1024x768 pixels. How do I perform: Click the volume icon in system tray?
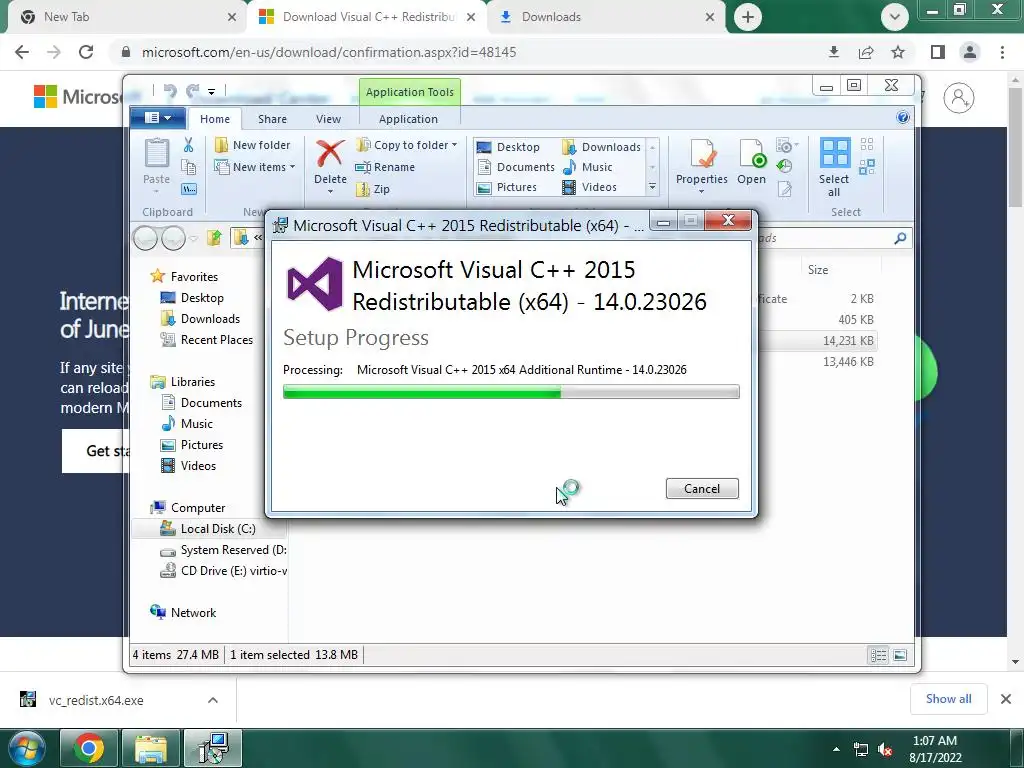[886, 750]
